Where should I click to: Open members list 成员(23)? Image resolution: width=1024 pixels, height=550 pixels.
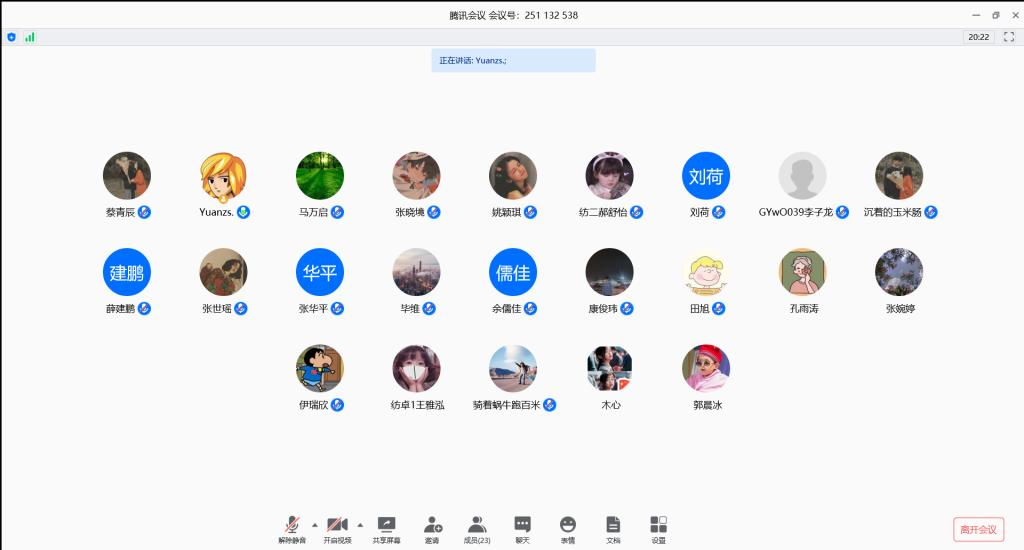click(477, 527)
